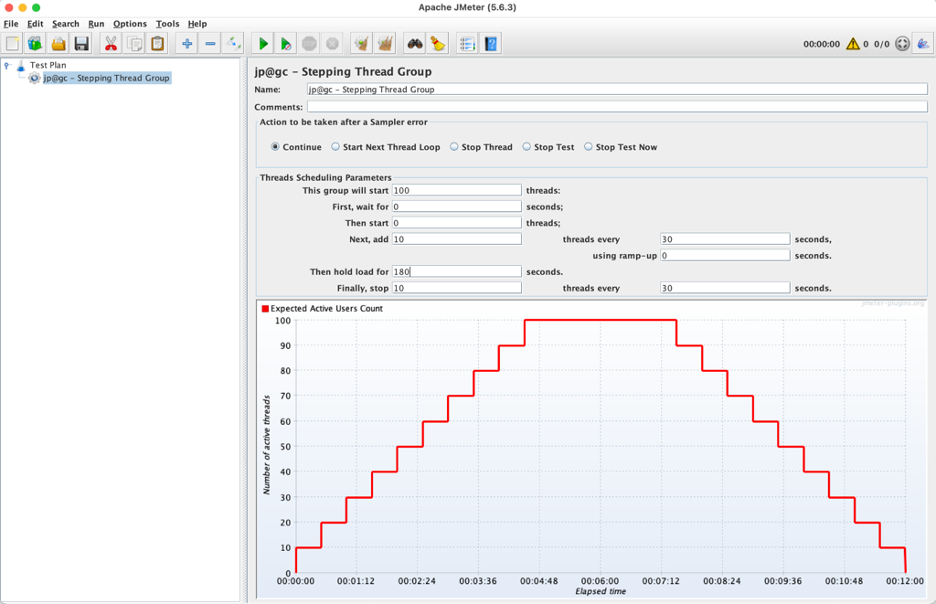Focus the stop 'threads every' seconds field
The height and width of the screenshot is (604, 936).
(x=725, y=288)
